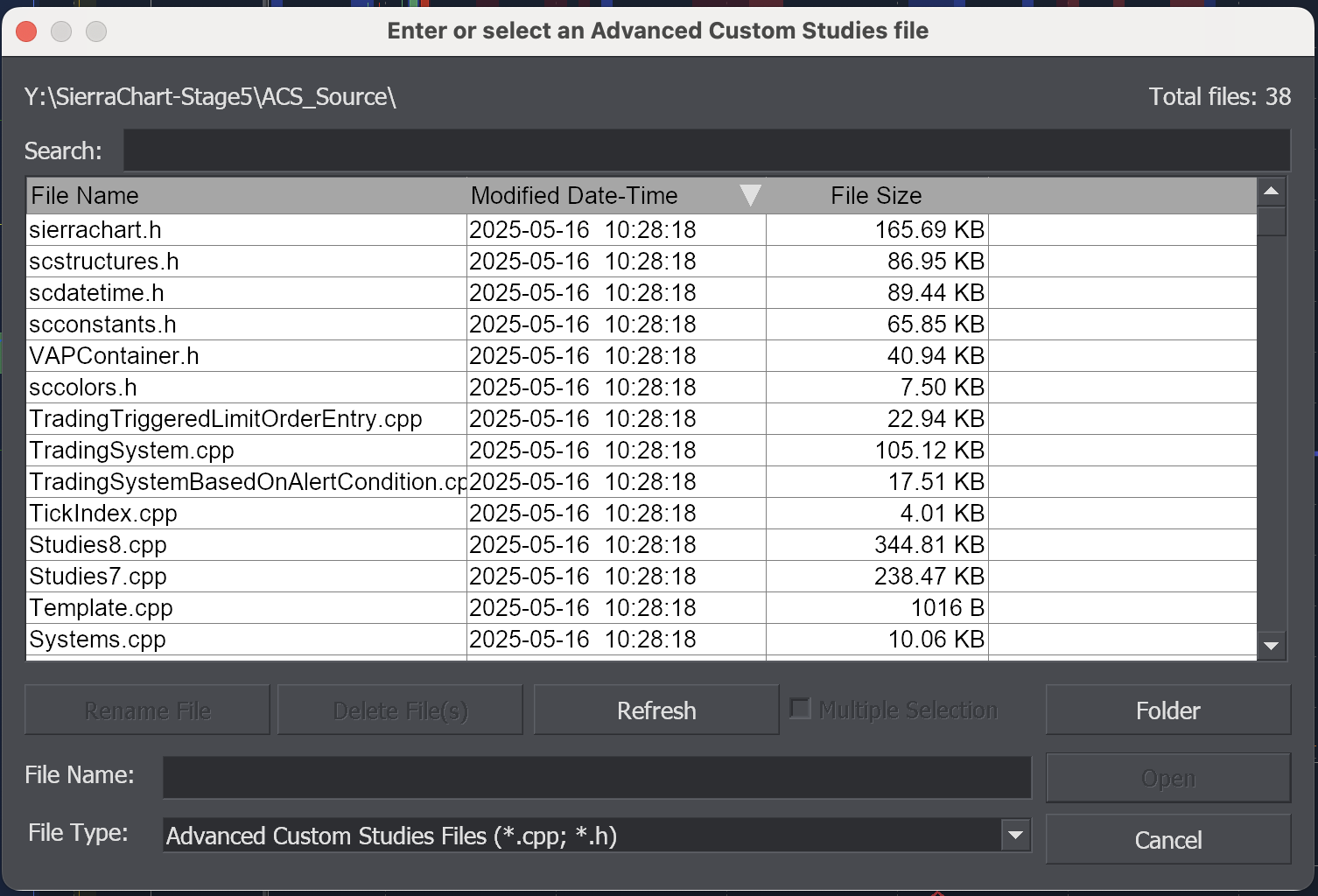Click the 89.44 KB file size cell
1318x896 pixels.
[877, 293]
